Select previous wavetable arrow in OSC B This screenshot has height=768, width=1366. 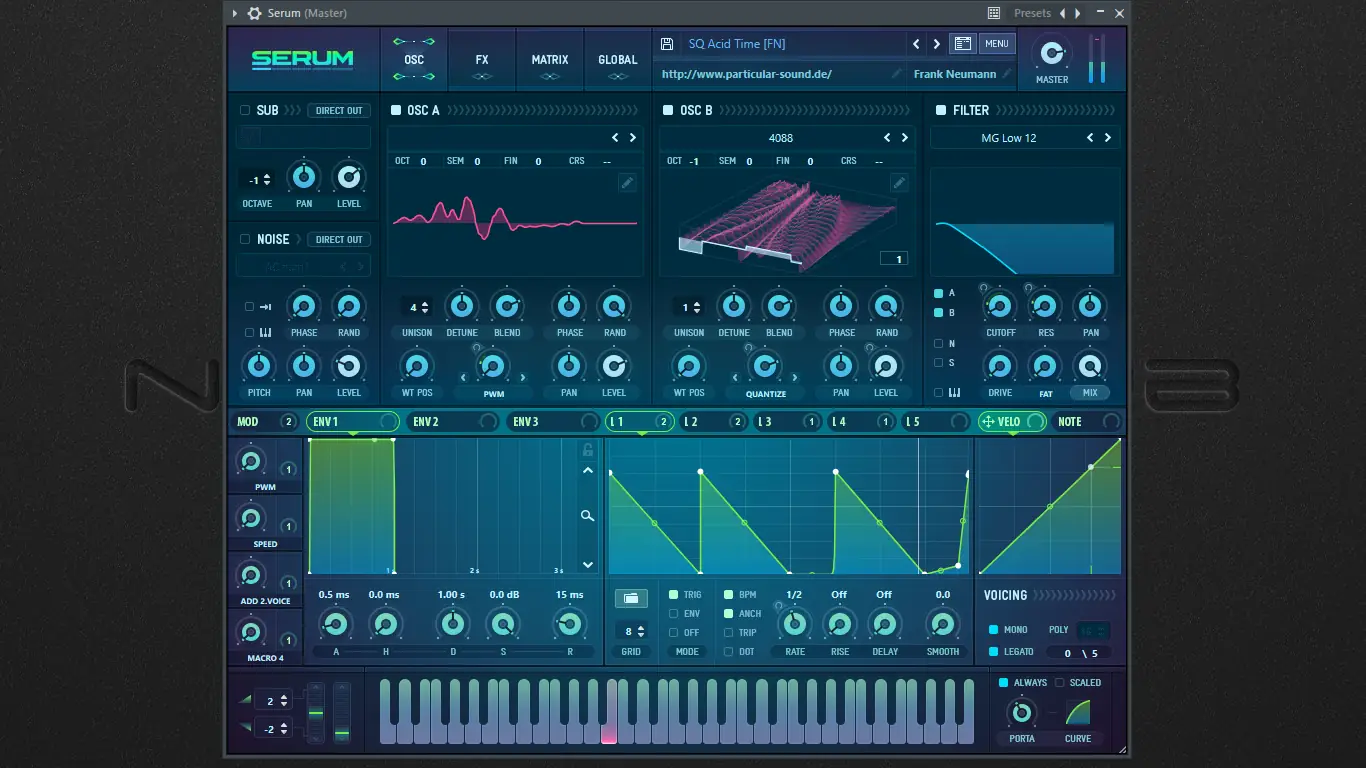(887, 138)
